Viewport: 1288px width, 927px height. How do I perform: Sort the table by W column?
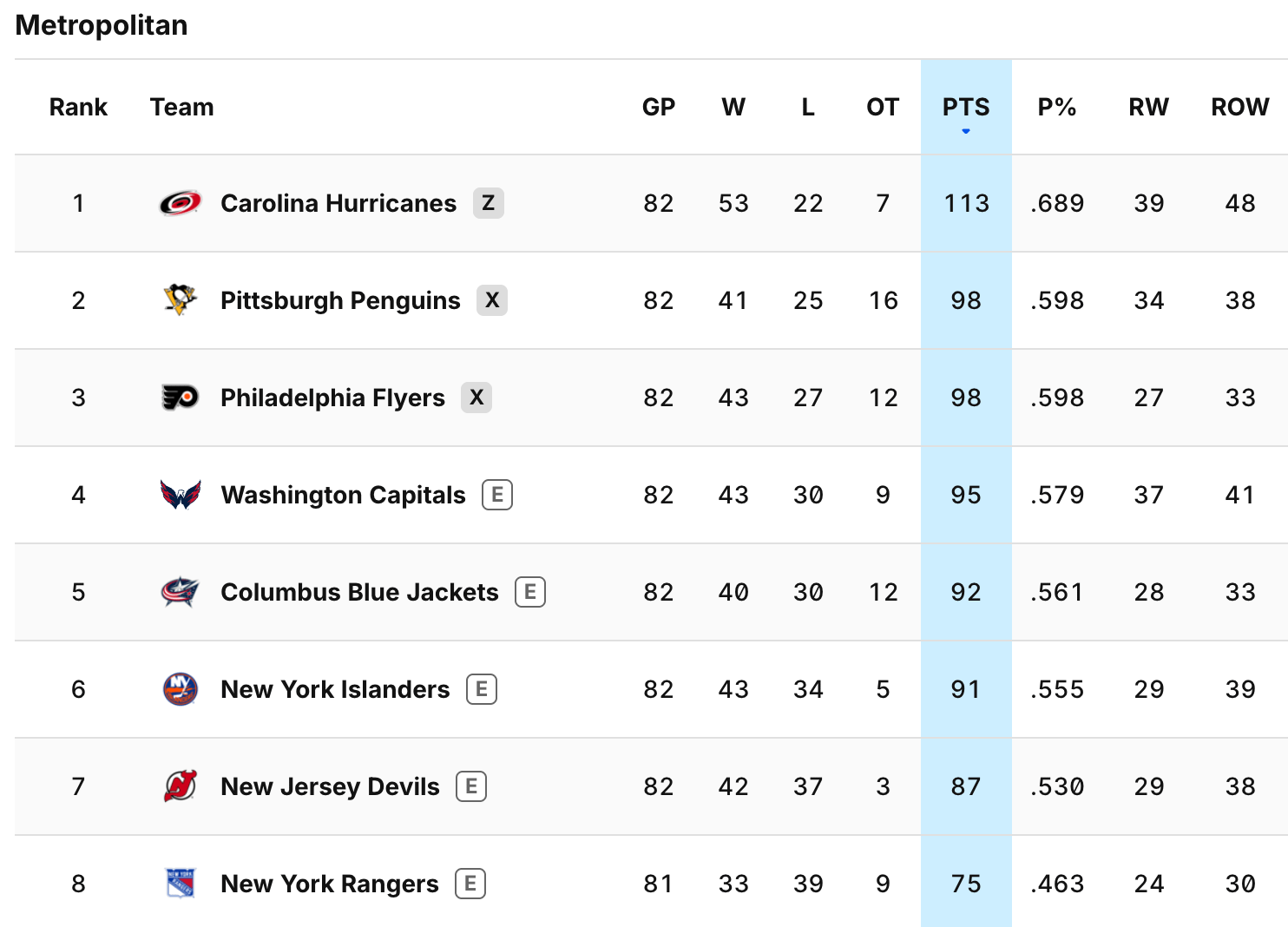coord(733,107)
